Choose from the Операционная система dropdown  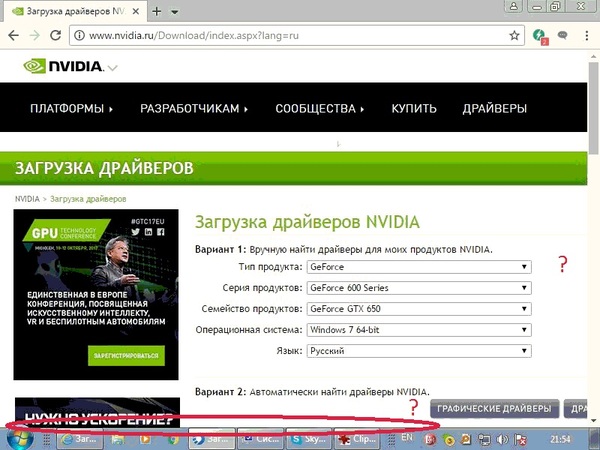419,330
